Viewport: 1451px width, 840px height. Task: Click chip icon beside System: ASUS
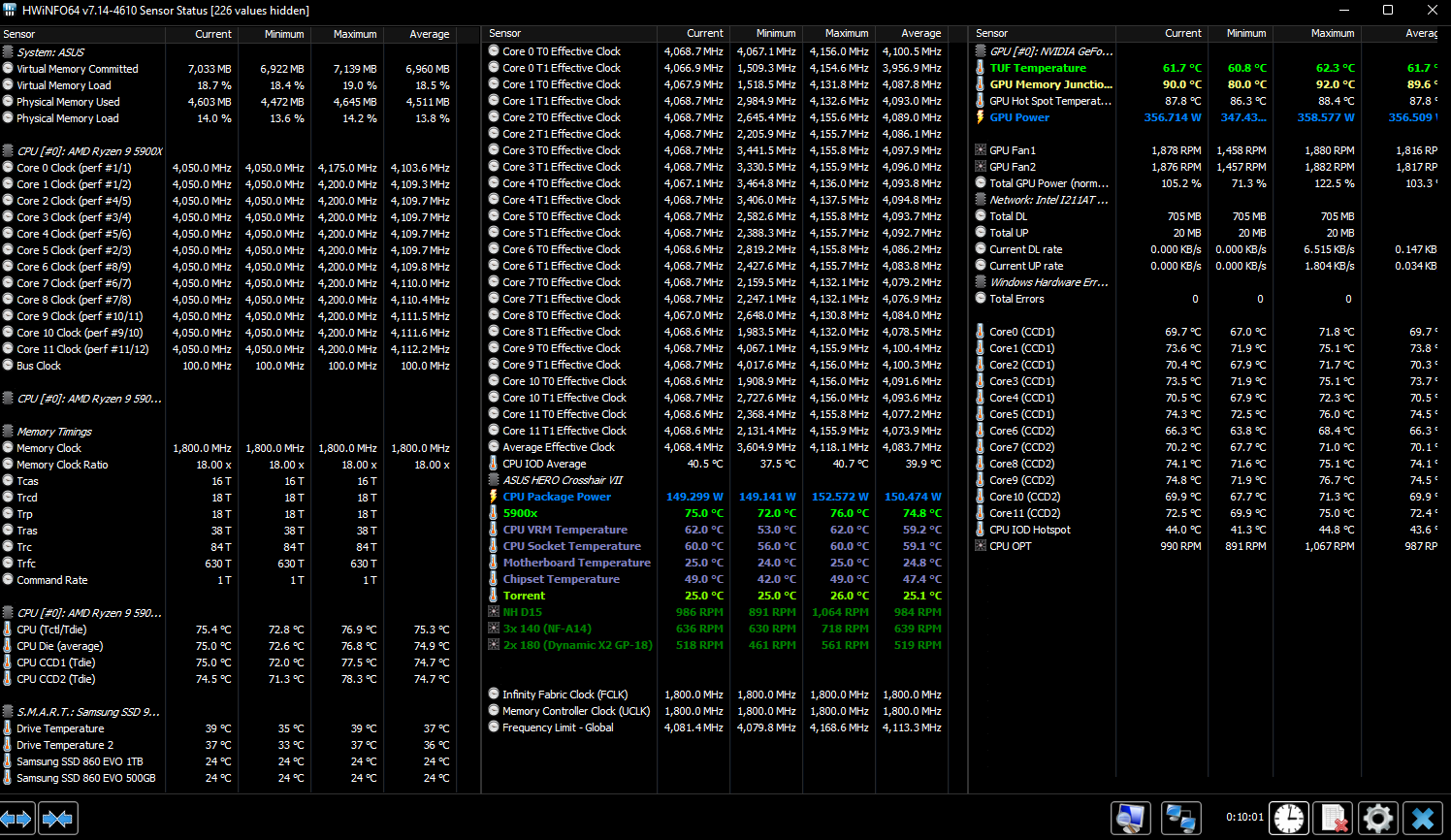[8, 52]
